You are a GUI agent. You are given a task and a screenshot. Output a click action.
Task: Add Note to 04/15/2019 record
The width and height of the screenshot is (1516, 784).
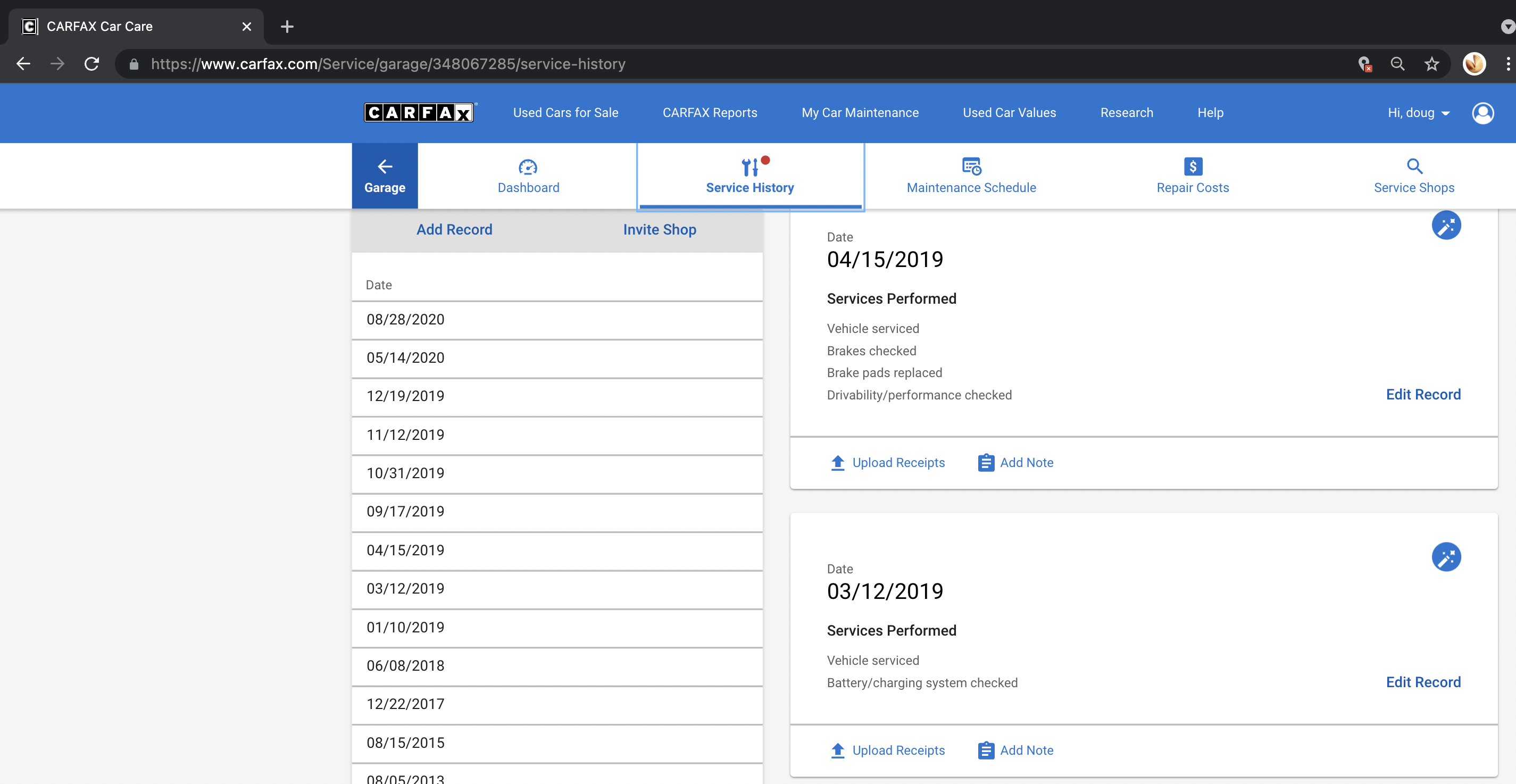click(x=1016, y=463)
